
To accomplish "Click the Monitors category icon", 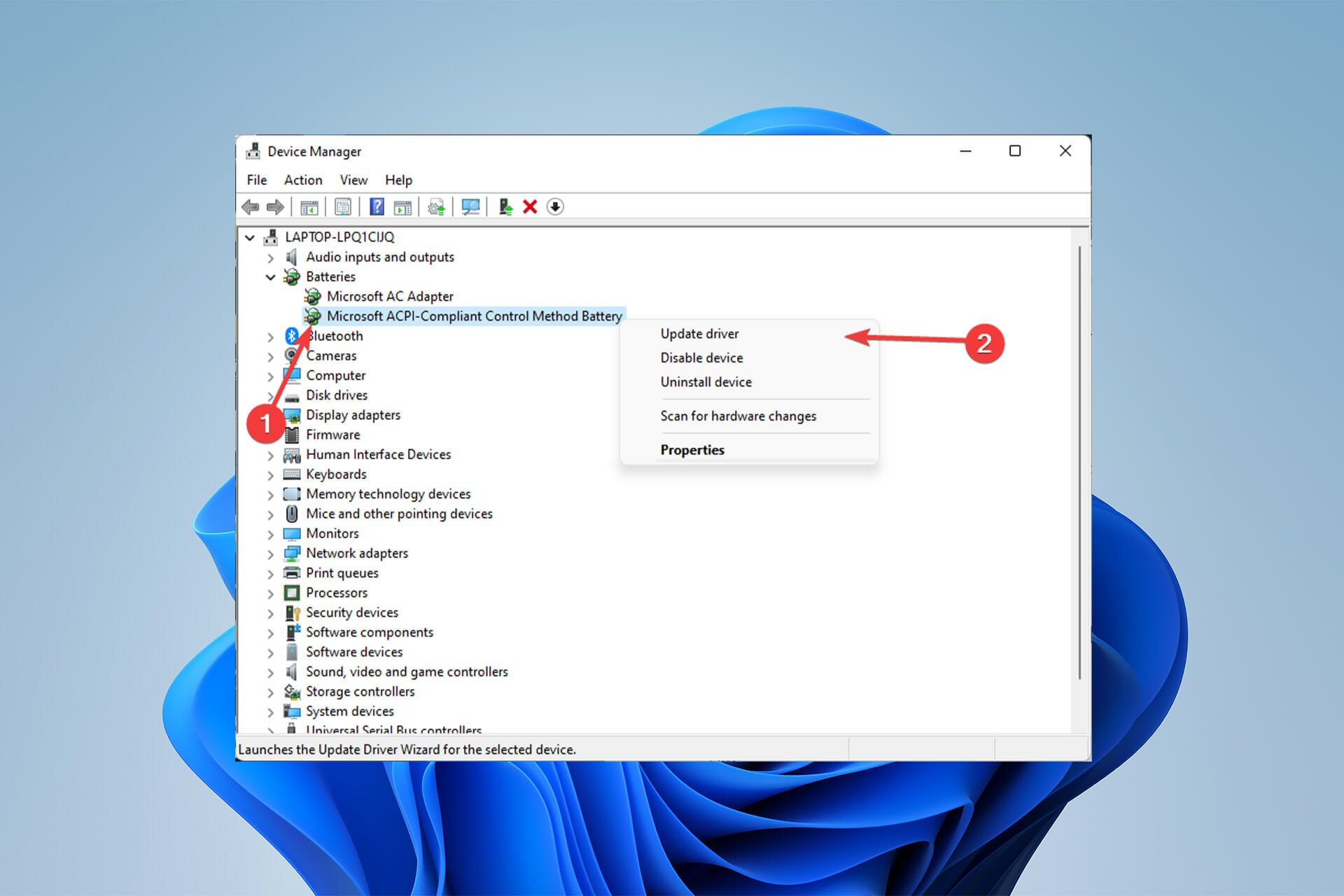I will pyautogui.click(x=292, y=534).
